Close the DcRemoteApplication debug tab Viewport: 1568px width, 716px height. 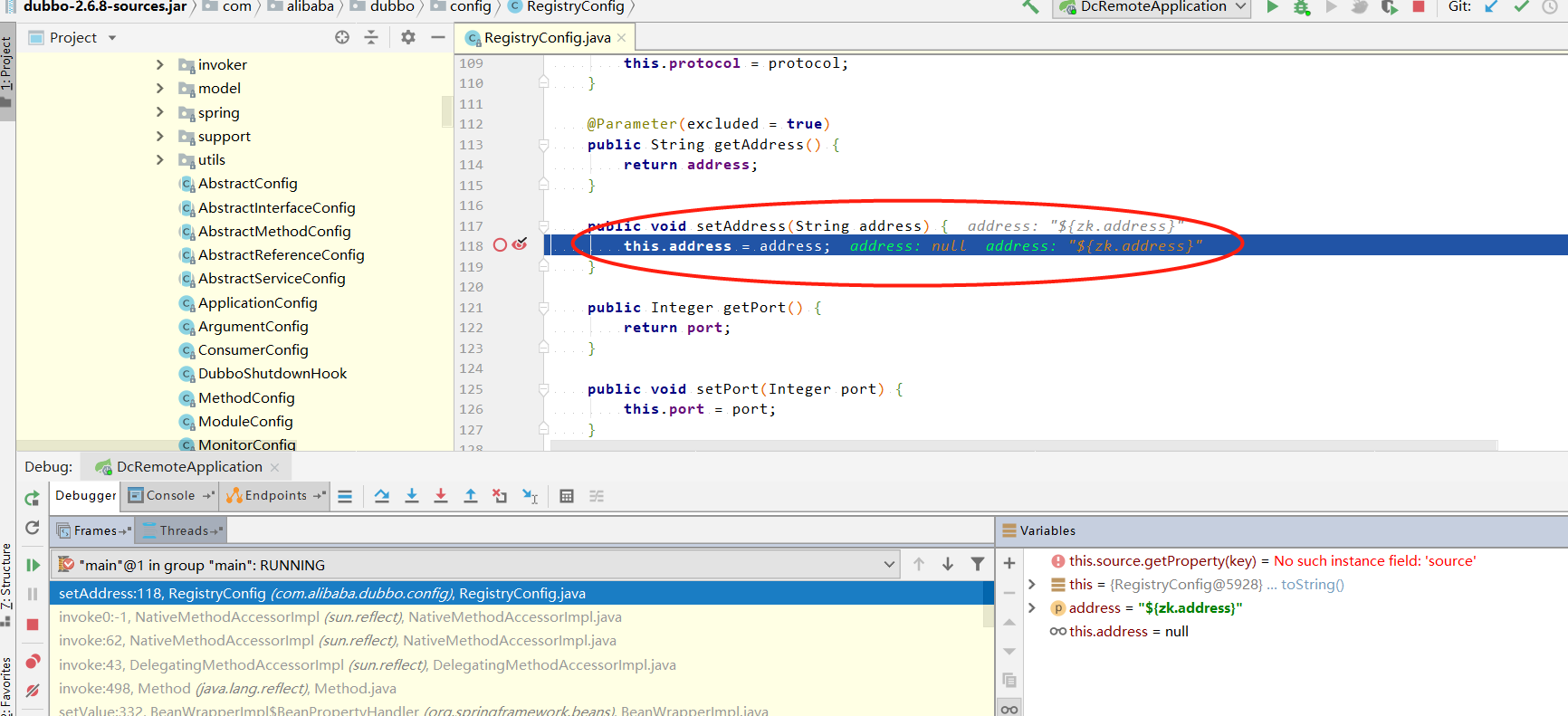click(x=275, y=467)
